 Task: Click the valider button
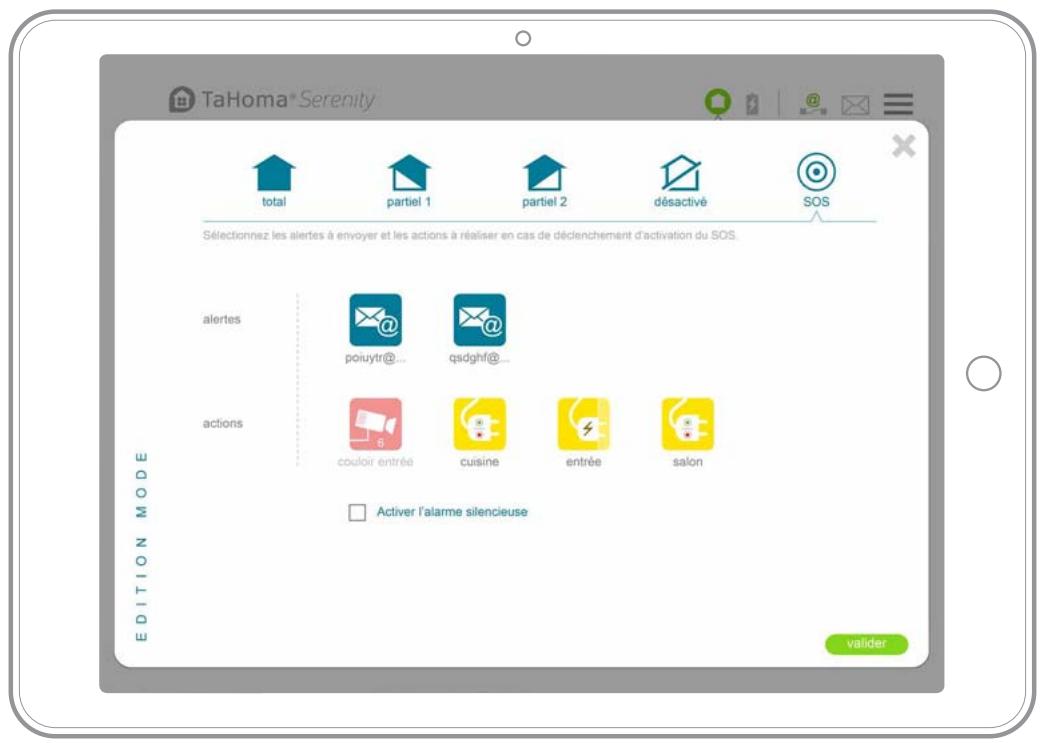pyautogui.click(x=866, y=643)
